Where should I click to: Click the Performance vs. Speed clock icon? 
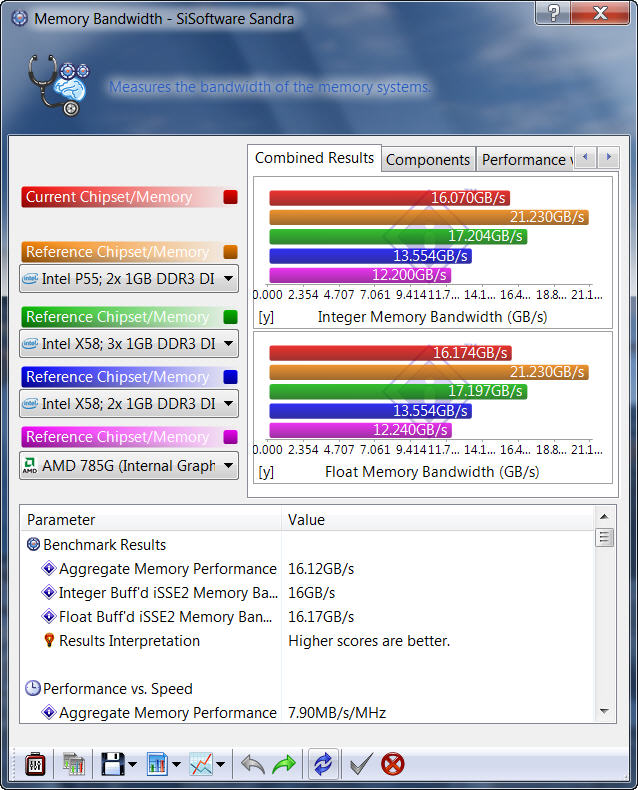pyautogui.click(x=33, y=688)
